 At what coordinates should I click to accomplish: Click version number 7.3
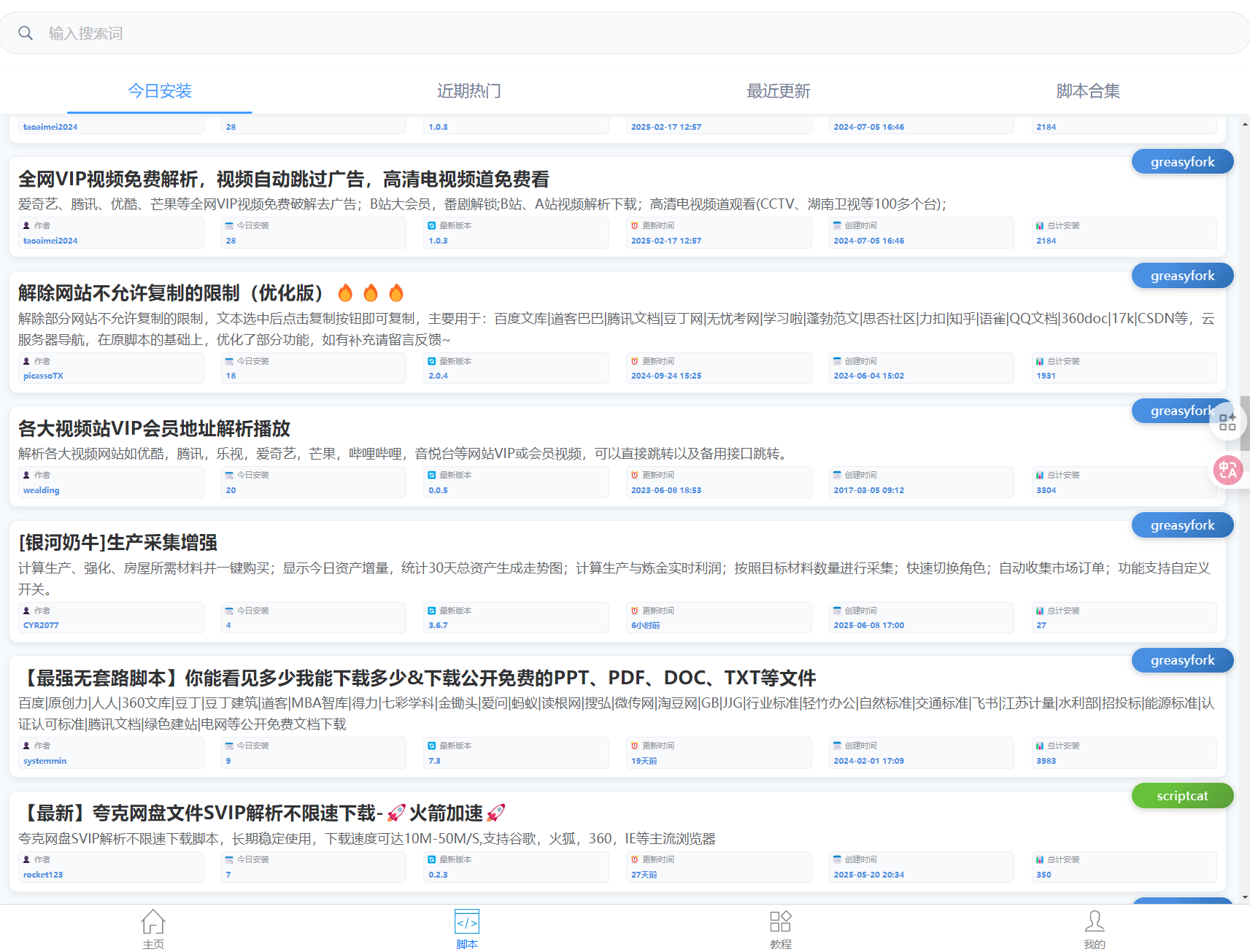coord(434,761)
